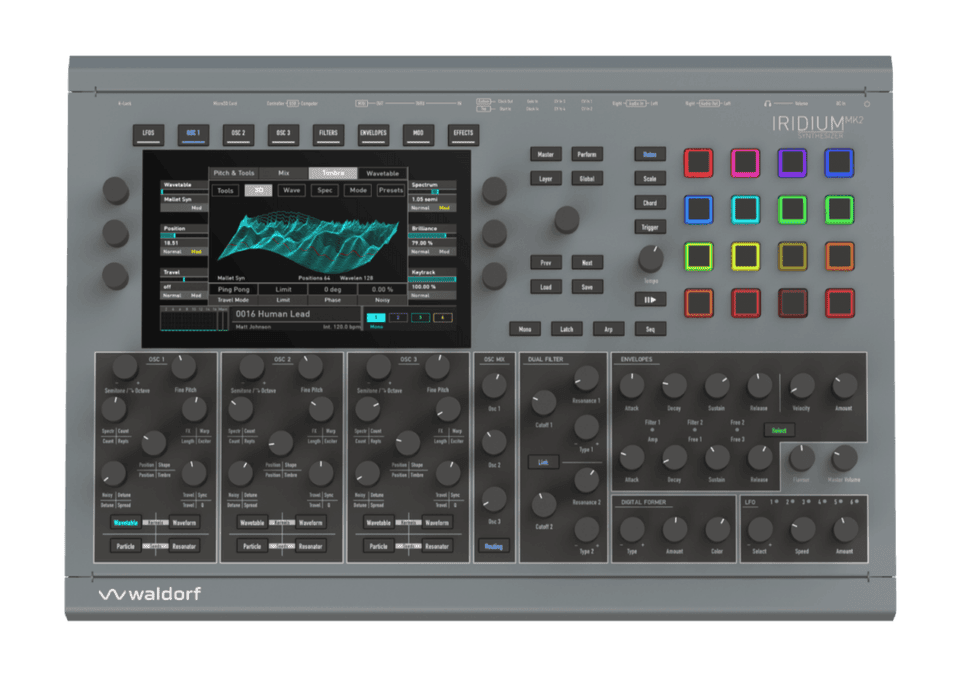Screen dimensions: 960x676
Task: Click the Master Volume knob
Action: click(844, 457)
